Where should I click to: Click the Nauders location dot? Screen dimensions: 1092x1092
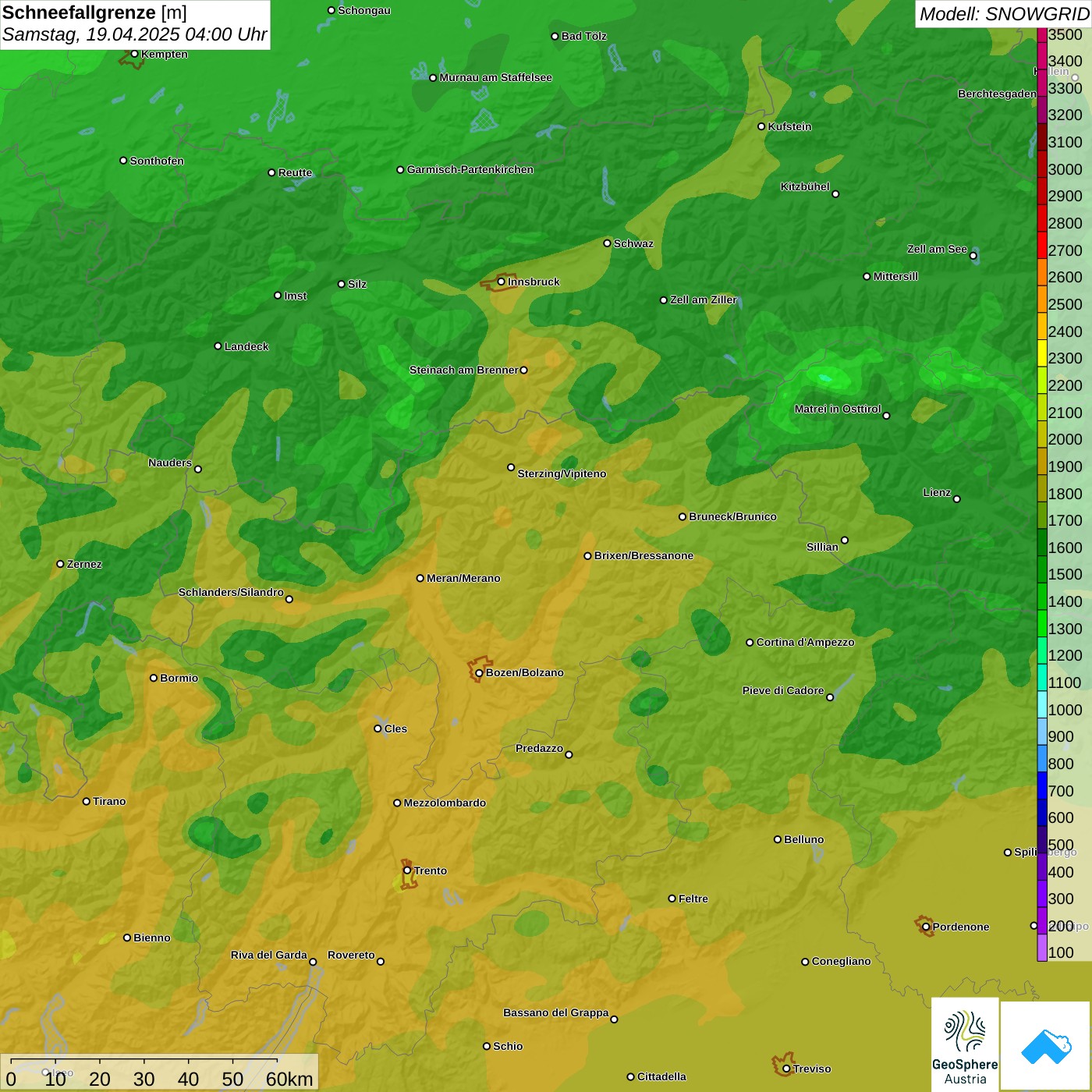tap(198, 469)
